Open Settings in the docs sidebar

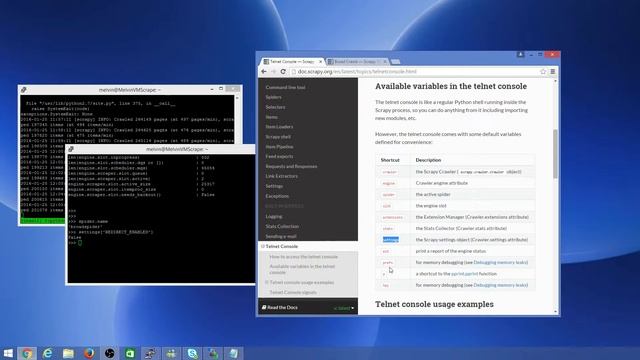(274, 186)
